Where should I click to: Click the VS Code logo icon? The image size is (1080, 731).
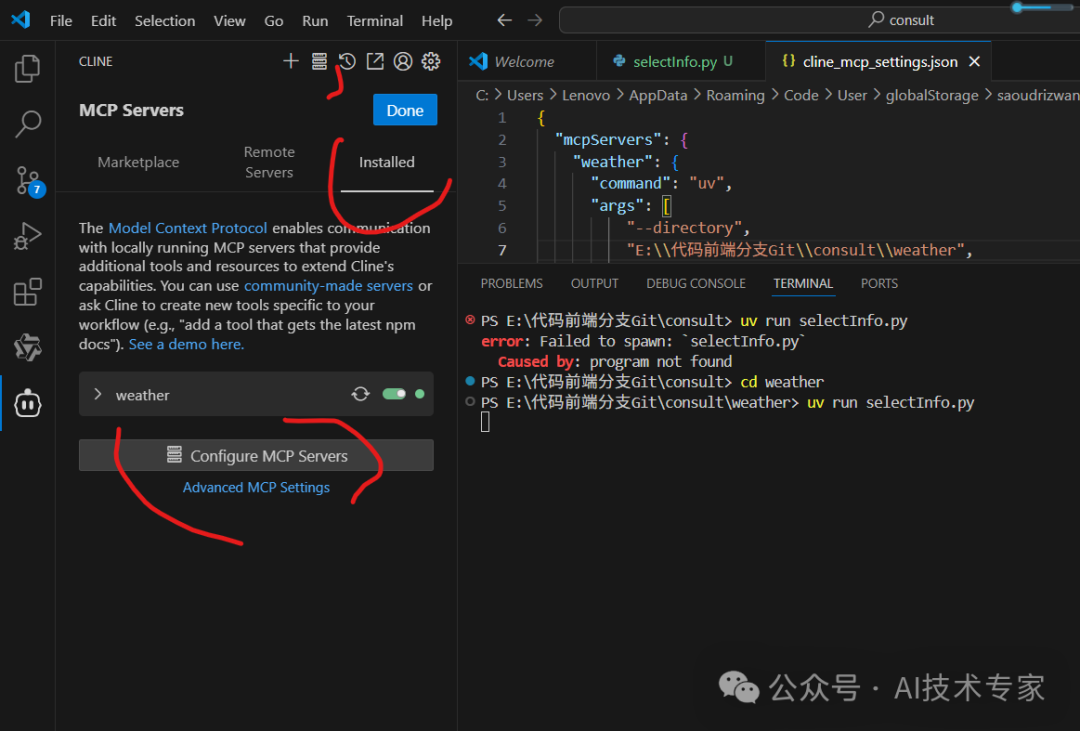tap(21, 19)
